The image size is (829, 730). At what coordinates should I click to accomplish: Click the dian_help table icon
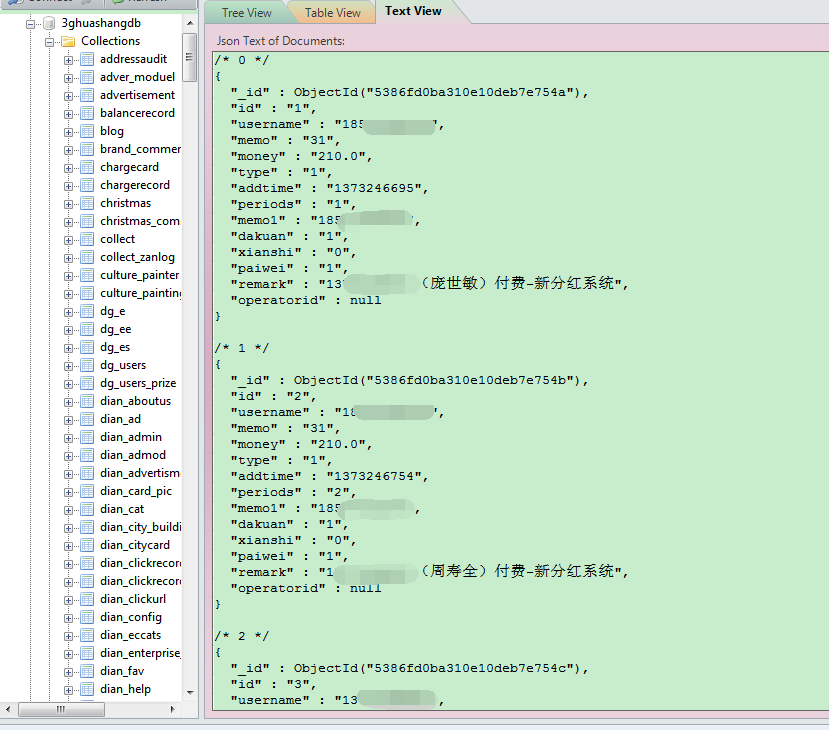pos(87,689)
